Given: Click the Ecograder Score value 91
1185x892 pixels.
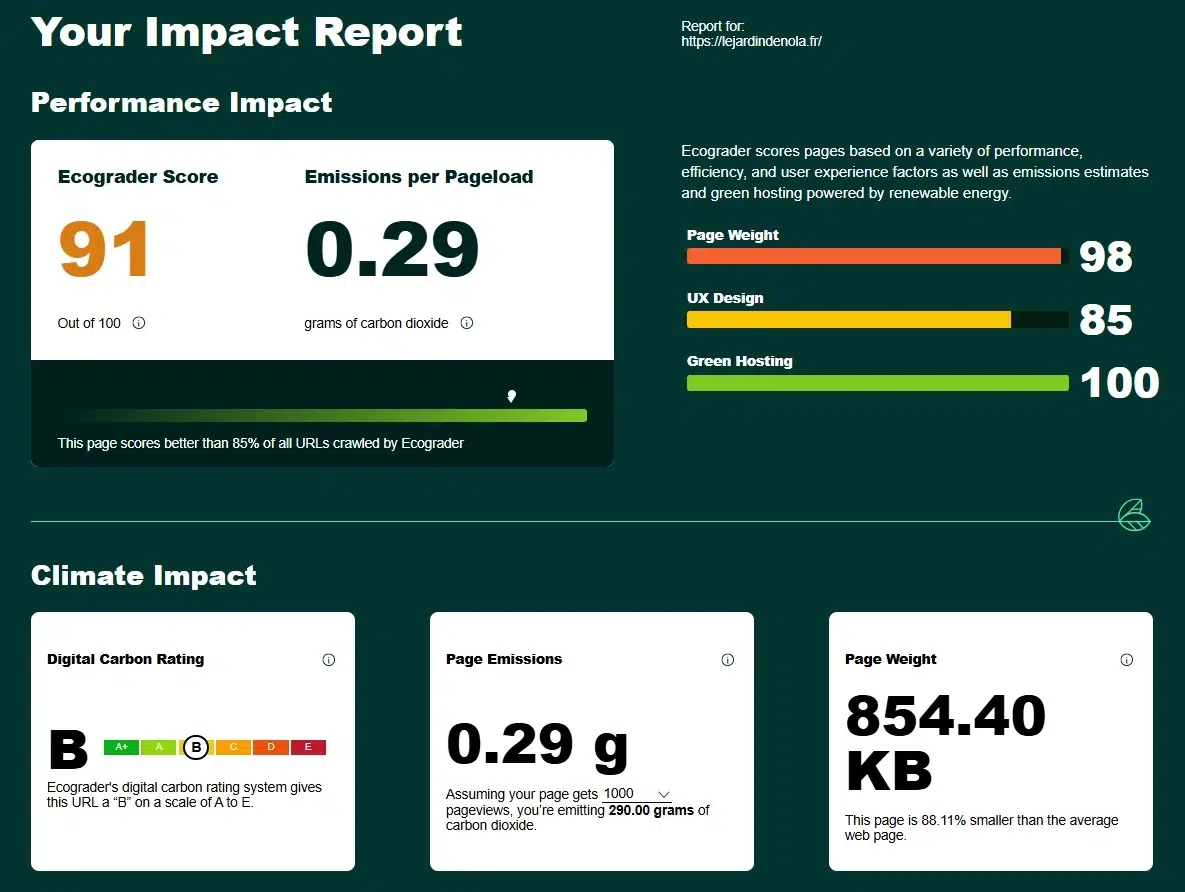Looking at the screenshot, I should pyautogui.click(x=104, y=249).
